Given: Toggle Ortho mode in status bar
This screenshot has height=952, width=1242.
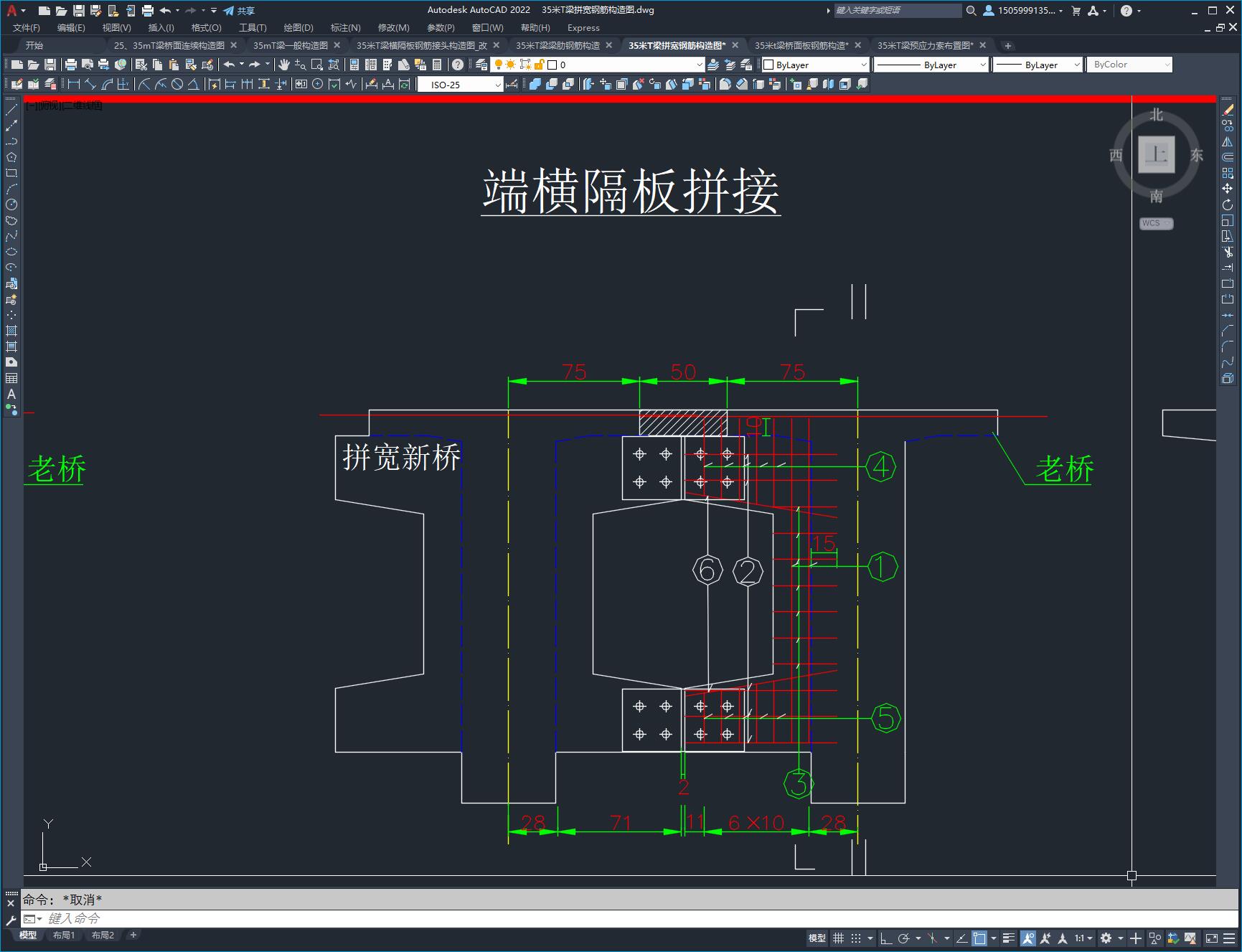Looking at the screenshot, I should coord(886,938).
